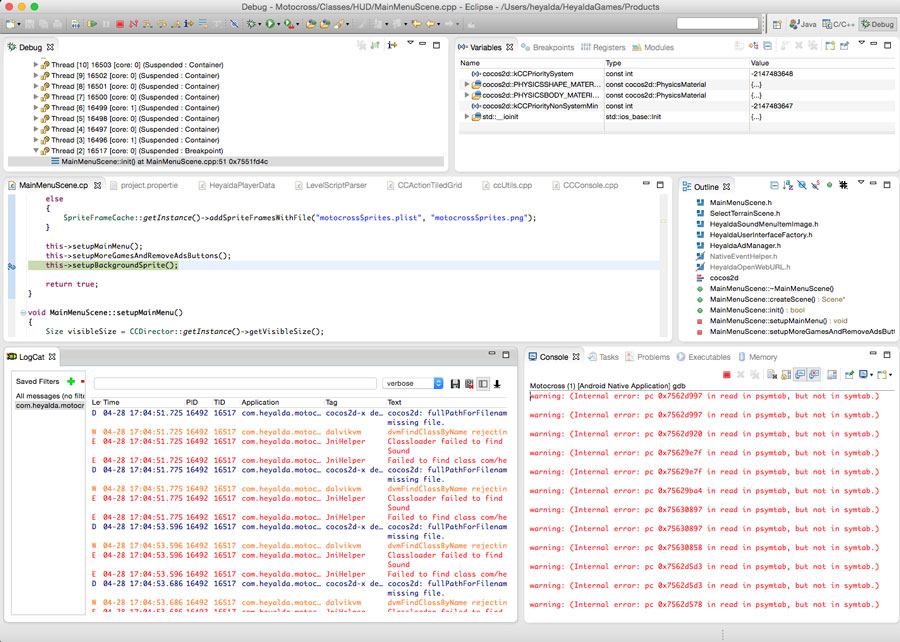The image size is (900, 642).
Task: Click the green Run launch icon
Action: (270, 24)
